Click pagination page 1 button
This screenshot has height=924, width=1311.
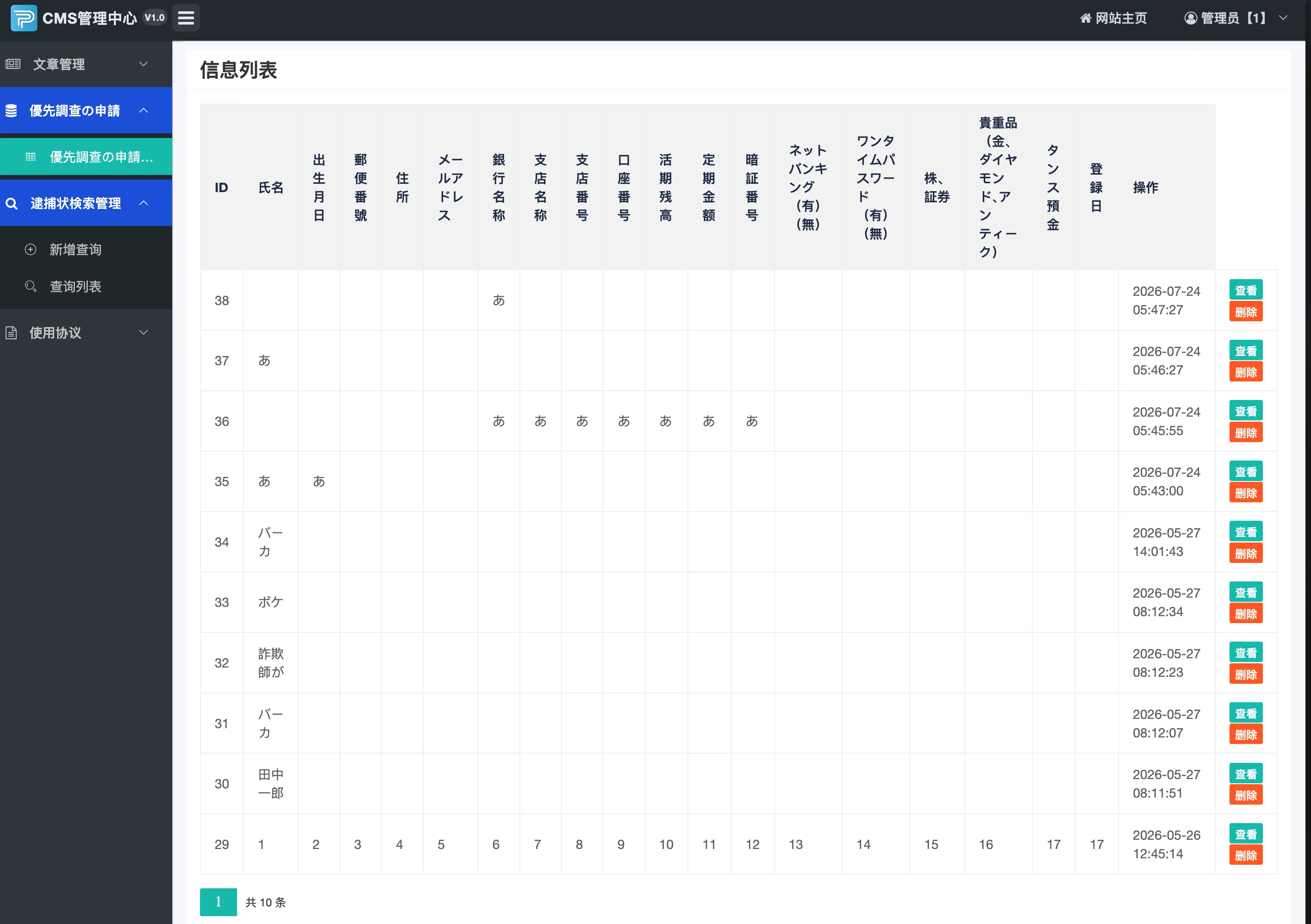pyautogui.click(x=218, y=902)
